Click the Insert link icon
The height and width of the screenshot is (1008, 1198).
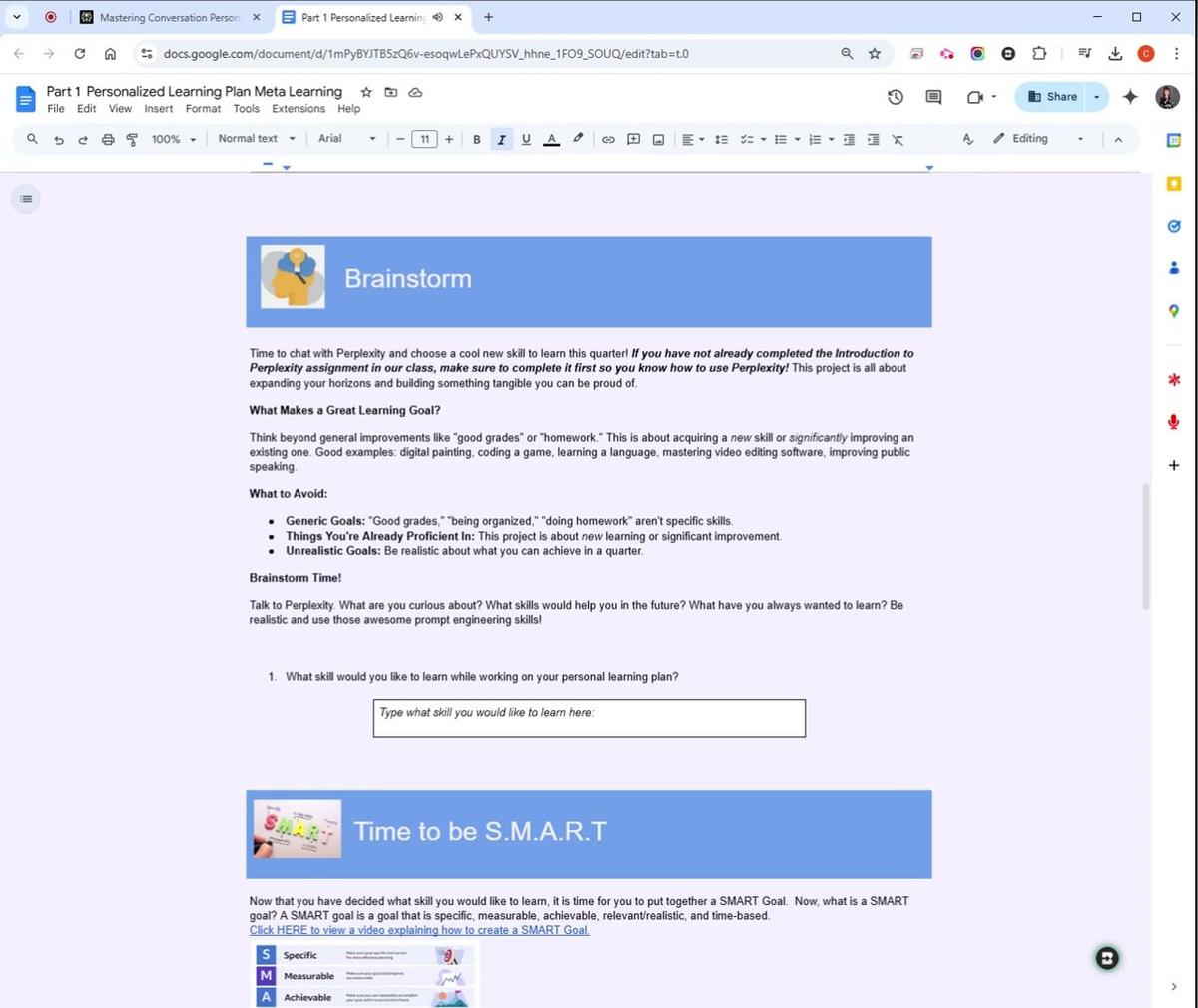click(x=608, y=140)
